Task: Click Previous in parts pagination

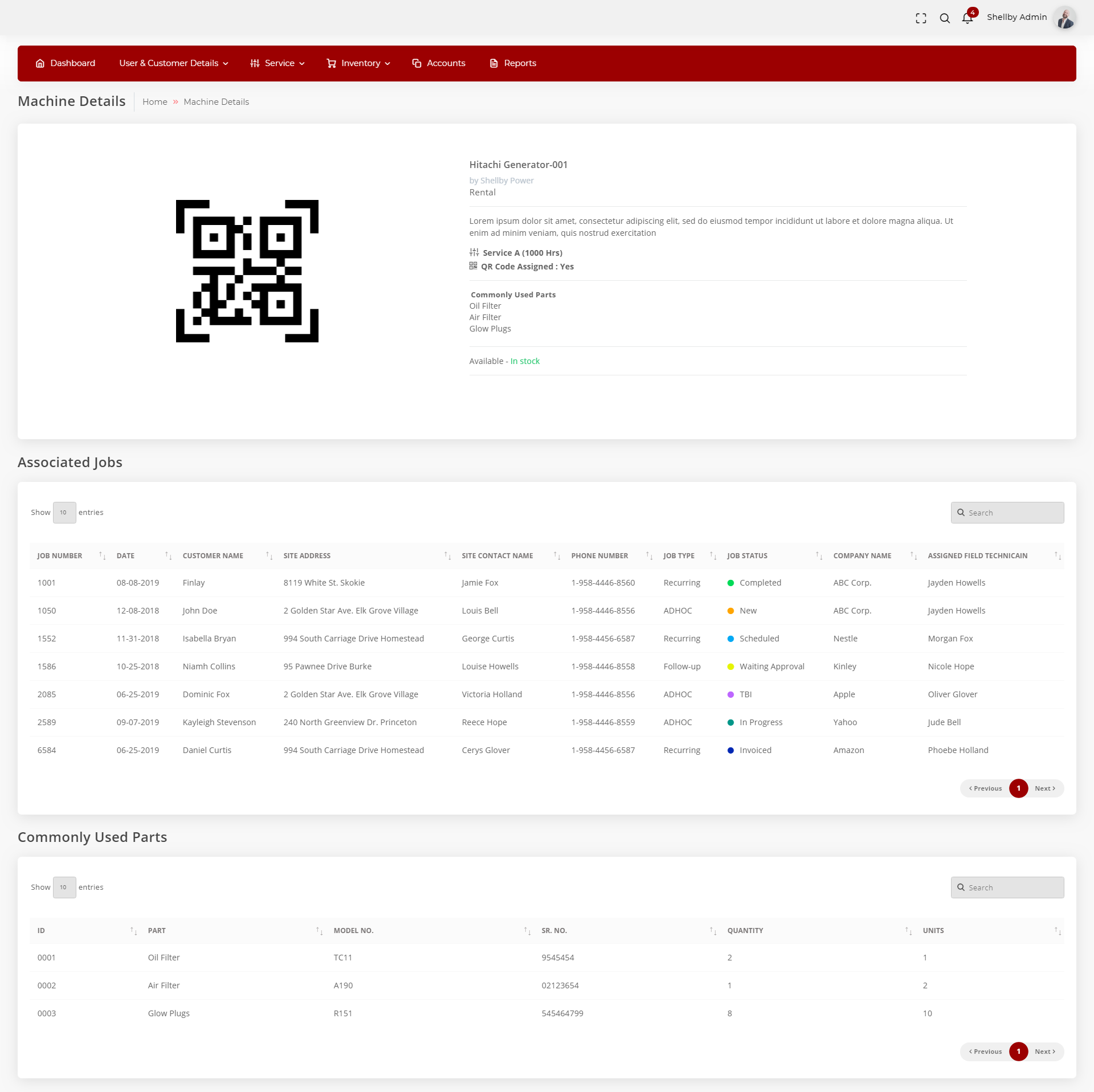Action: (x=985, y=1052)
